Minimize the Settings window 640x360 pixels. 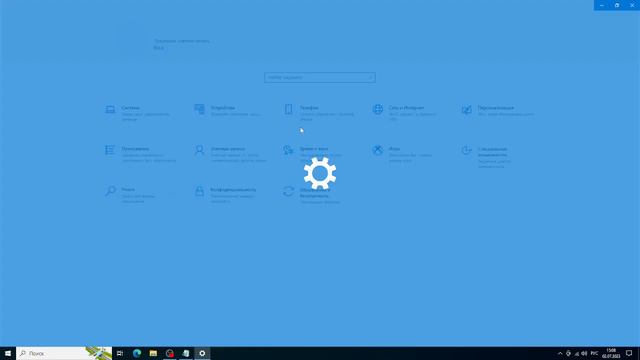pyautogui.click(x=602, y=5)
